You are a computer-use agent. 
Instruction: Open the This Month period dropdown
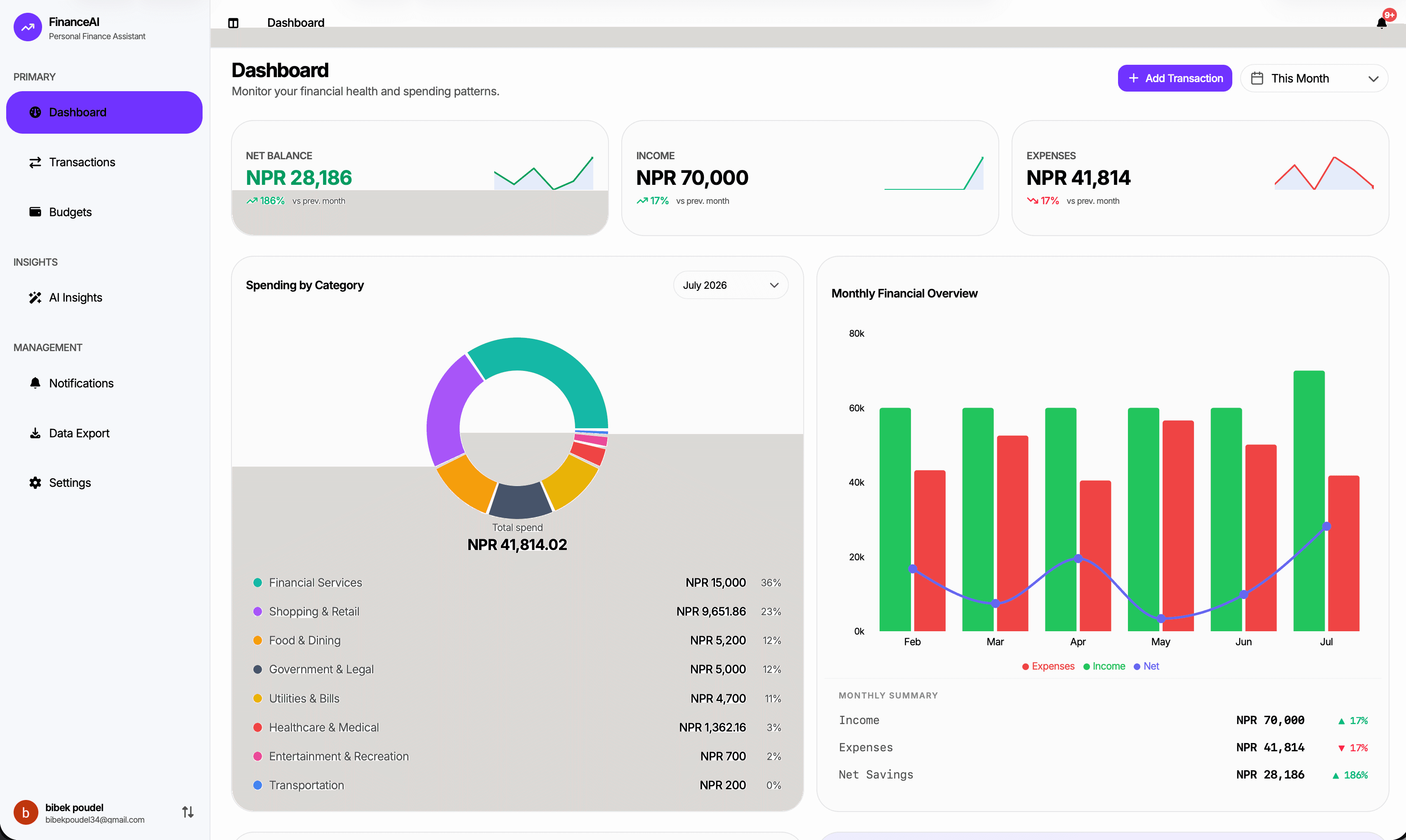pyautogui.click(x=1314, y=78)
